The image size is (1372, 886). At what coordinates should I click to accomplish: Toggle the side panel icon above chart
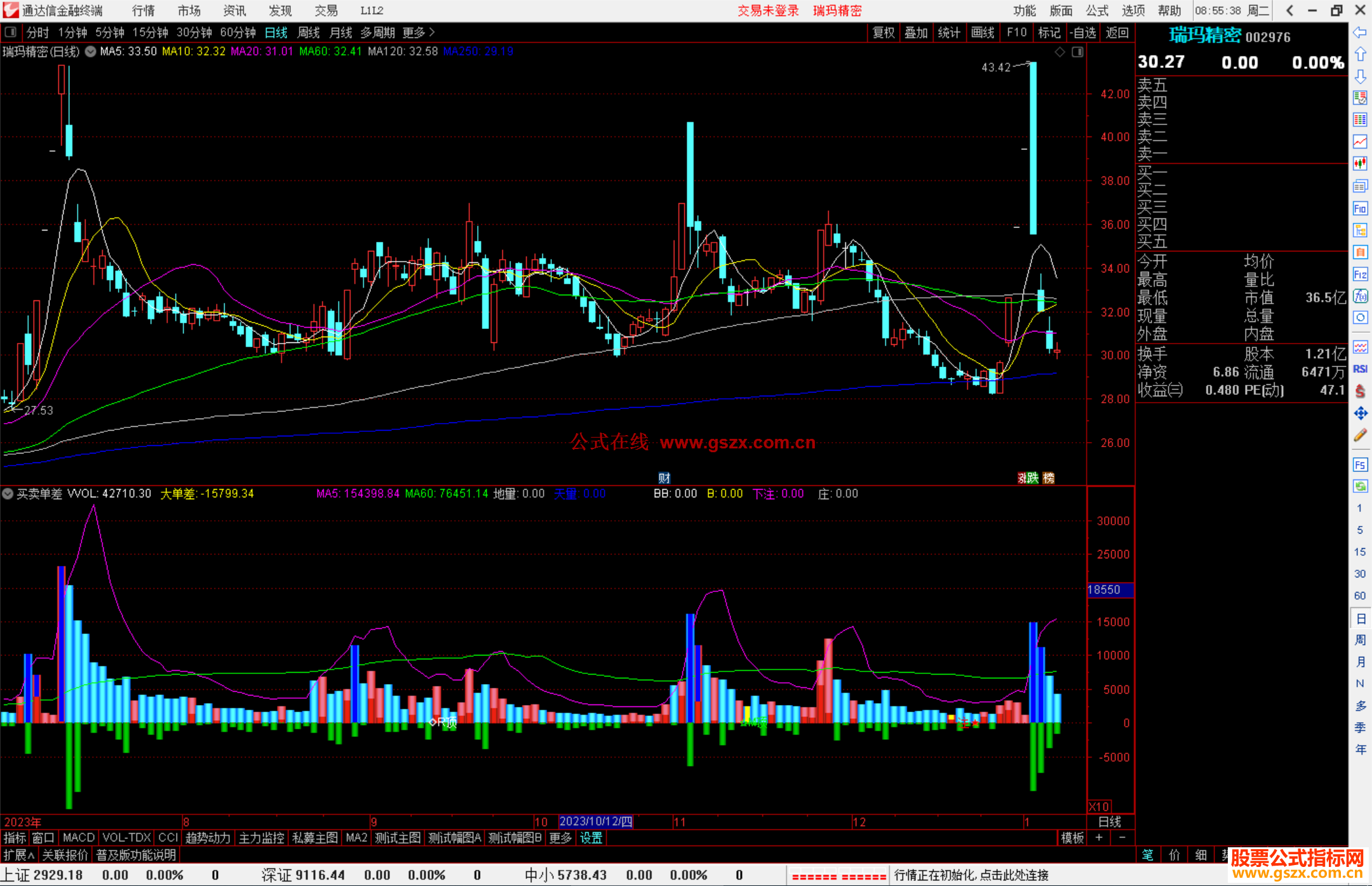[x=1077, y=52]
